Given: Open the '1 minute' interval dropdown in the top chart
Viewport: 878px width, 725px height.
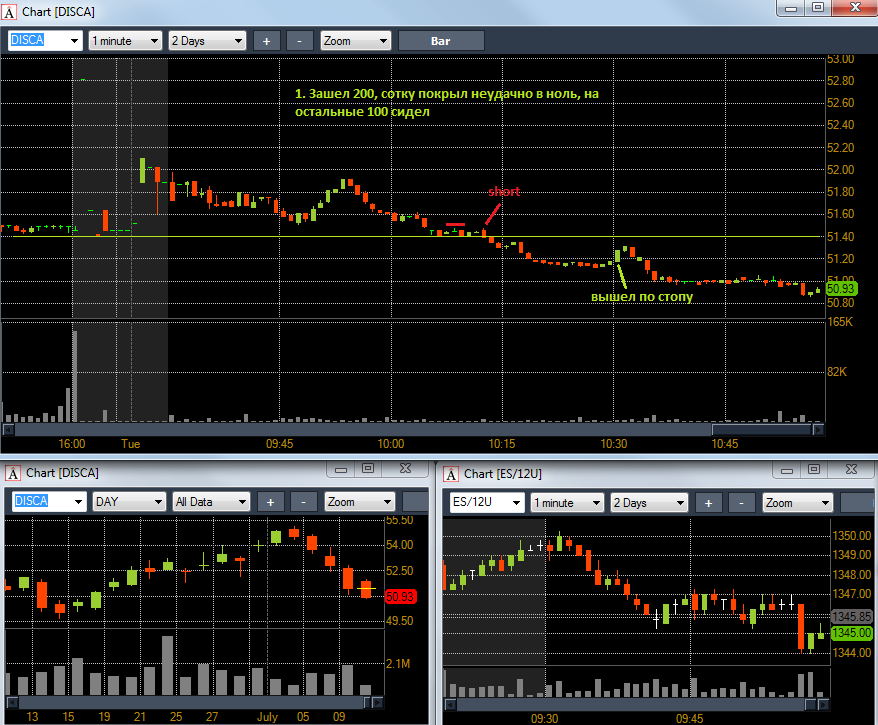Looking at the screenshot, I should tap(125, 41).
